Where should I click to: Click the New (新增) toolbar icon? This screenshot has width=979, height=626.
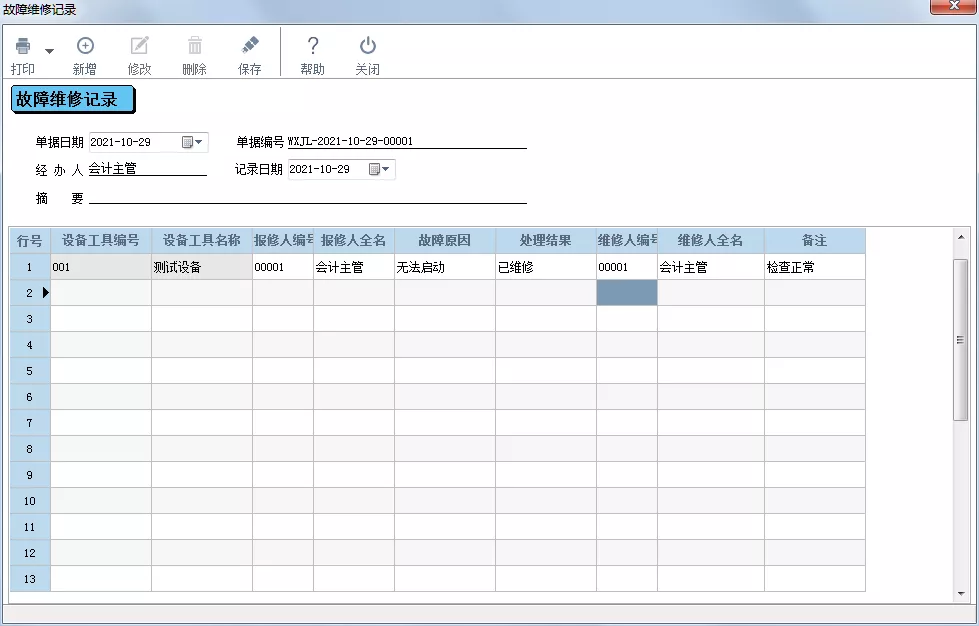tap(85, 46)
